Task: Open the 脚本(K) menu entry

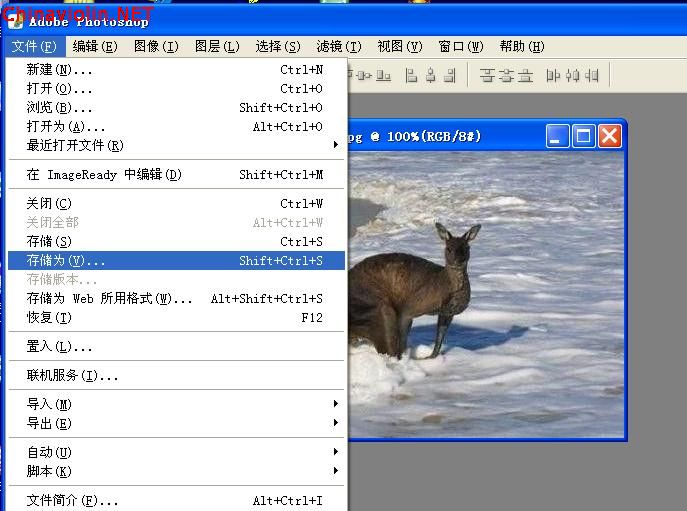Action: [x=176, y=472]
